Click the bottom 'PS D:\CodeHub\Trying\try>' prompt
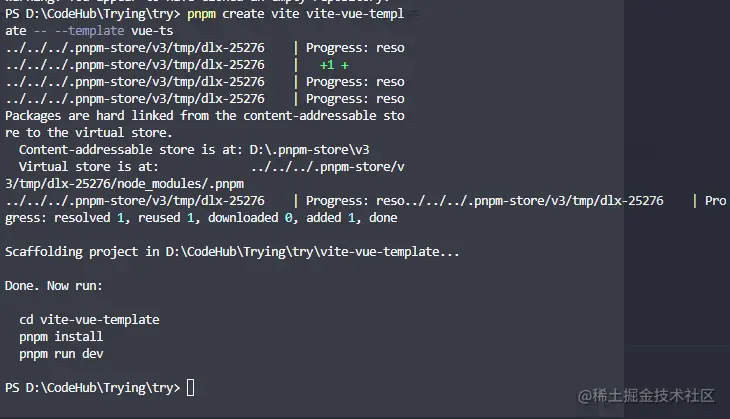 tap(92, 387)
